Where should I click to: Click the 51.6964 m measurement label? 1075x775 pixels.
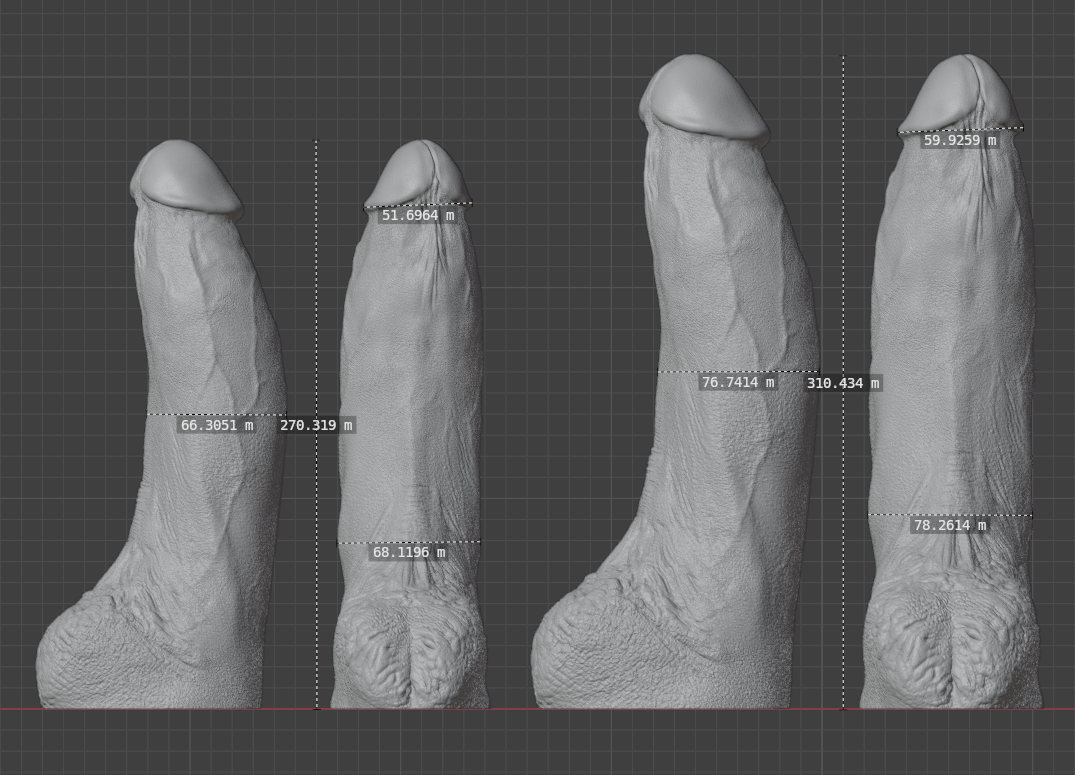coord(418,215)
